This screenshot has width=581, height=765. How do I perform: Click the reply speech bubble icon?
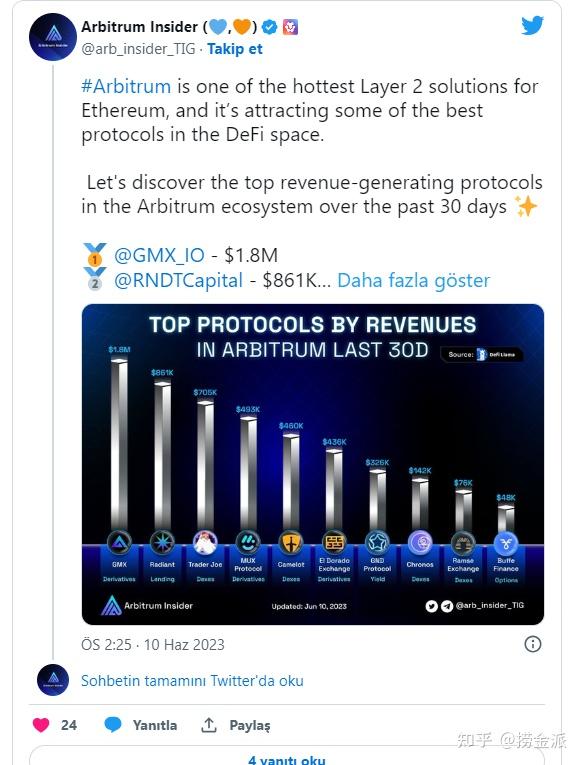click(x=113, y=725)
